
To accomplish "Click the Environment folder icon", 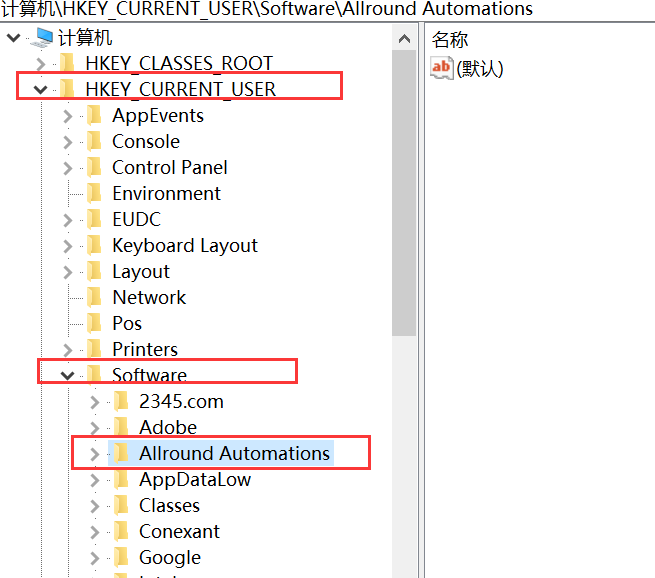I will pos(95,193).
